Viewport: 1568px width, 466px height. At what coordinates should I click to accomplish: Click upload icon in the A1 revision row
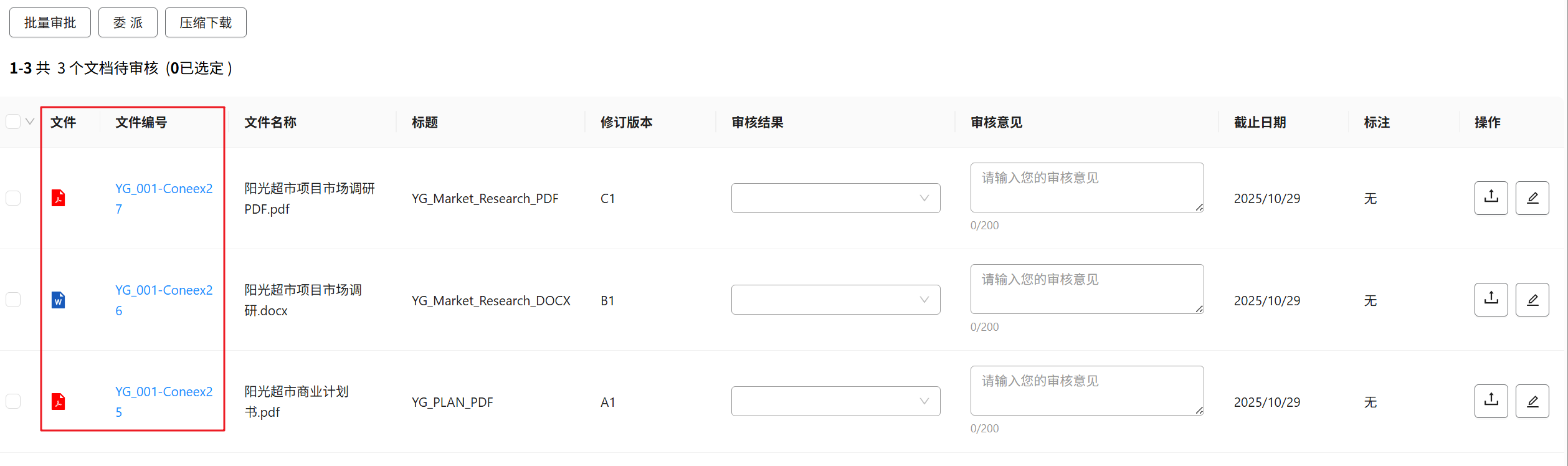[1491, 401]
